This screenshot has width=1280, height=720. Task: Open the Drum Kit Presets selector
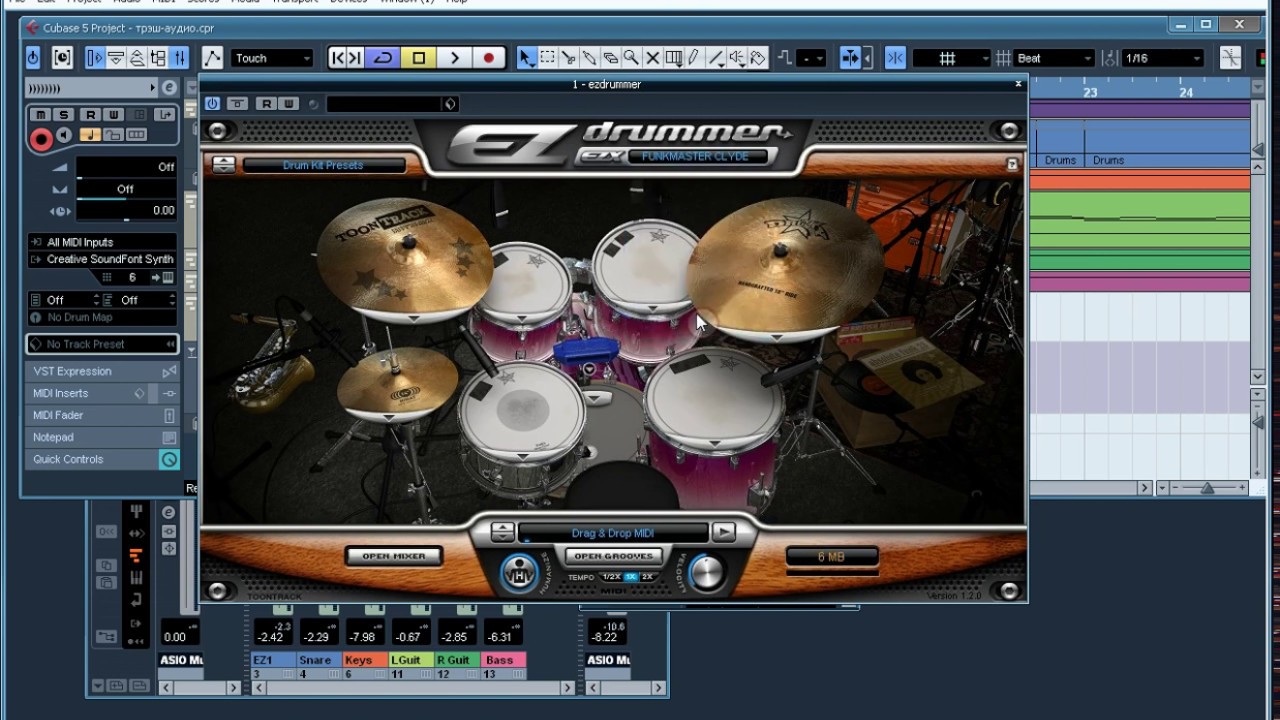[x=323, y=165]
